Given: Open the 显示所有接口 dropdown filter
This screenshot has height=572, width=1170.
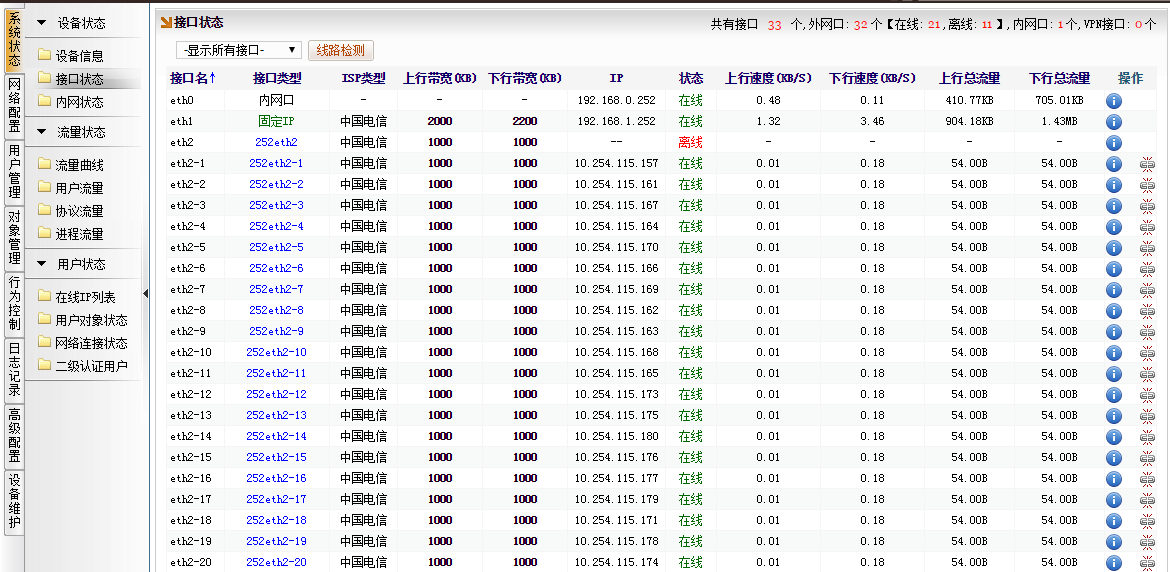Looking at the screenshot, I should [x=238, y=50].
